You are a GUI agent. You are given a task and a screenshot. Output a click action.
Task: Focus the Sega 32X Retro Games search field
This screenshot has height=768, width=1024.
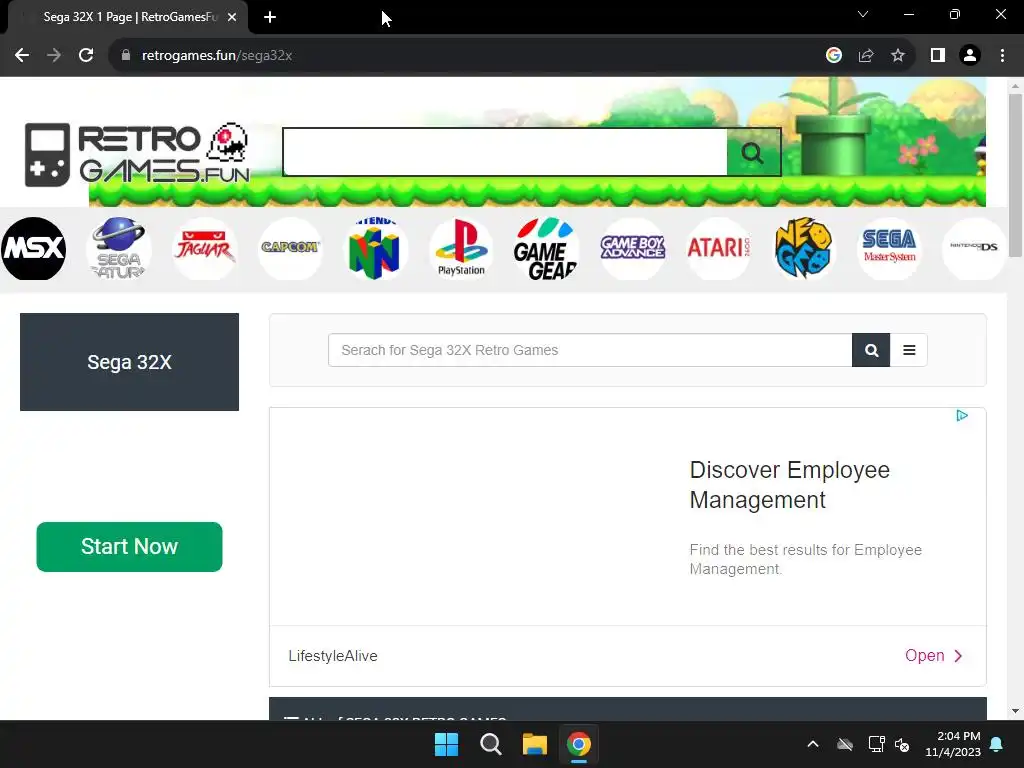pos(590,350)
